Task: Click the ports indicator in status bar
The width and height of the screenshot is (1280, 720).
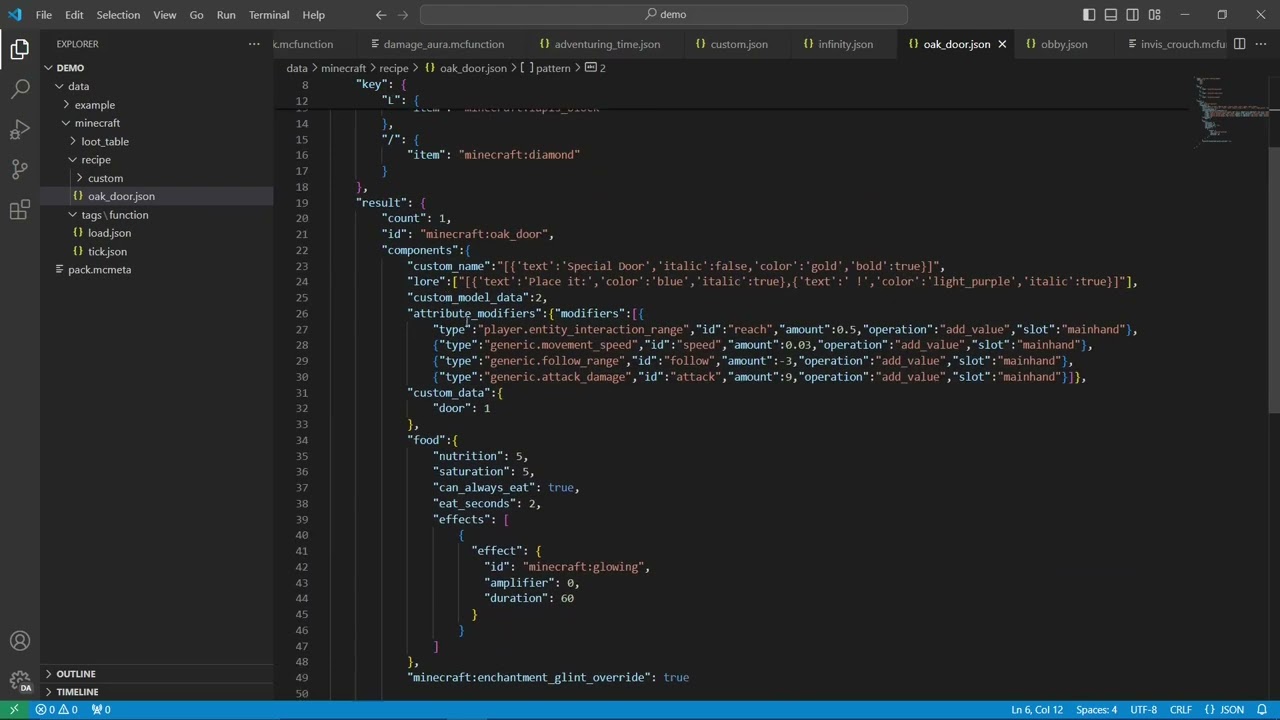Action: click(x=101, y=710)
